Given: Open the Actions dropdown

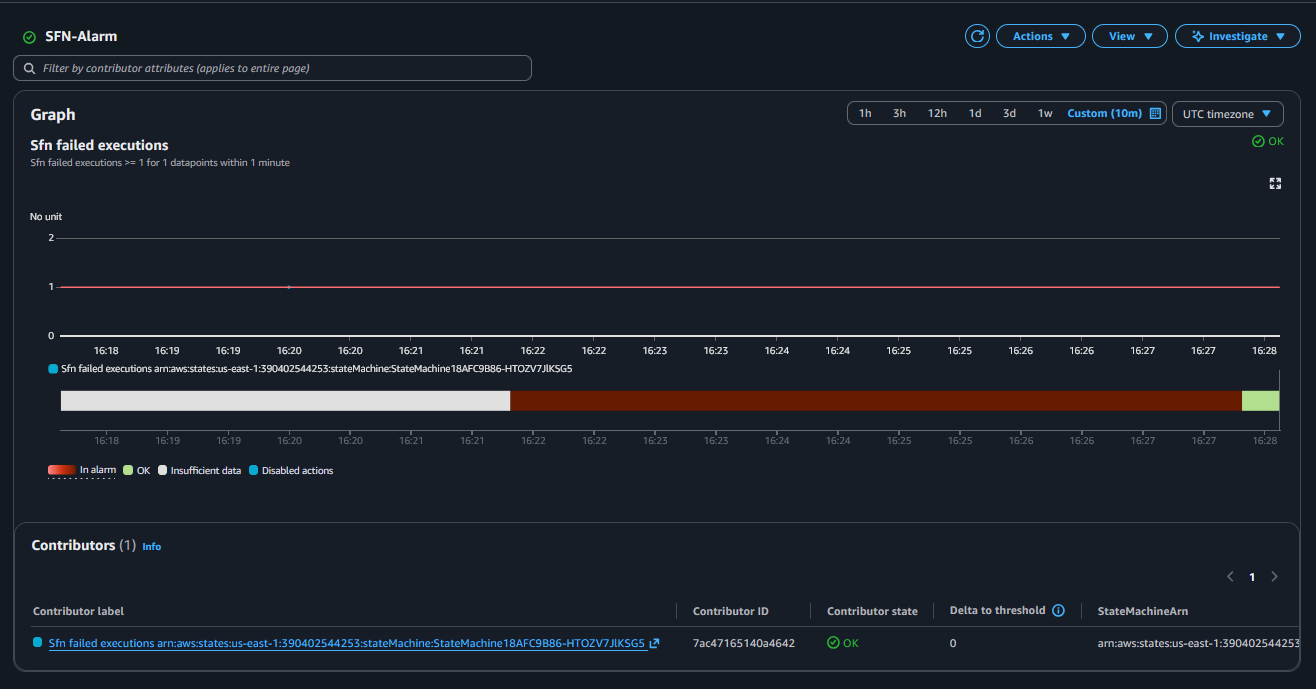Looking at the screenshot, I should (1040, 36).
